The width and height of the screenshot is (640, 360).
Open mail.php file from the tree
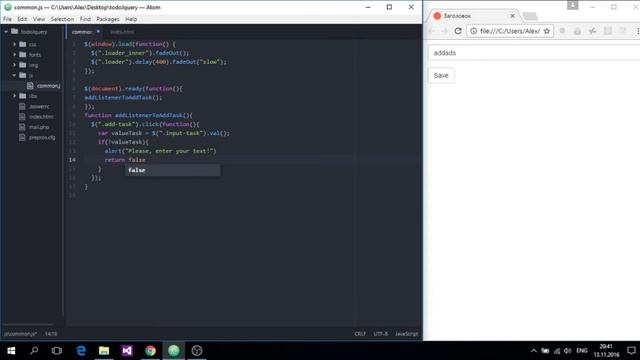39,127
